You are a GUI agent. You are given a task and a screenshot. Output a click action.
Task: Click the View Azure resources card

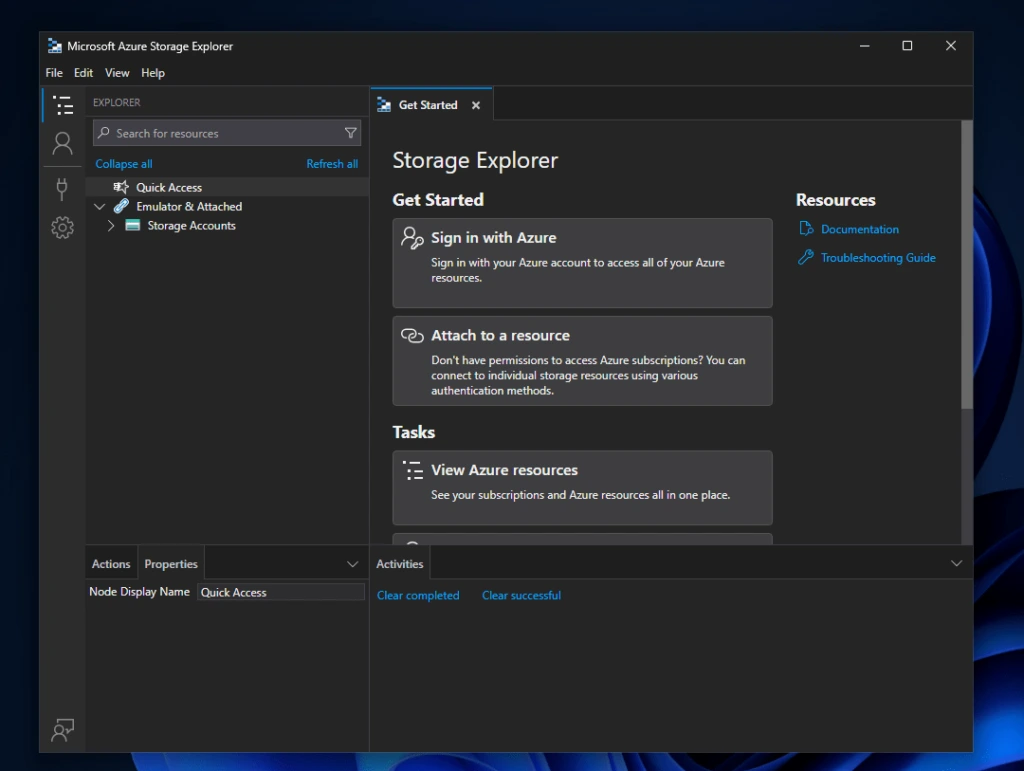pyautogui.click(x=583, y=488)
